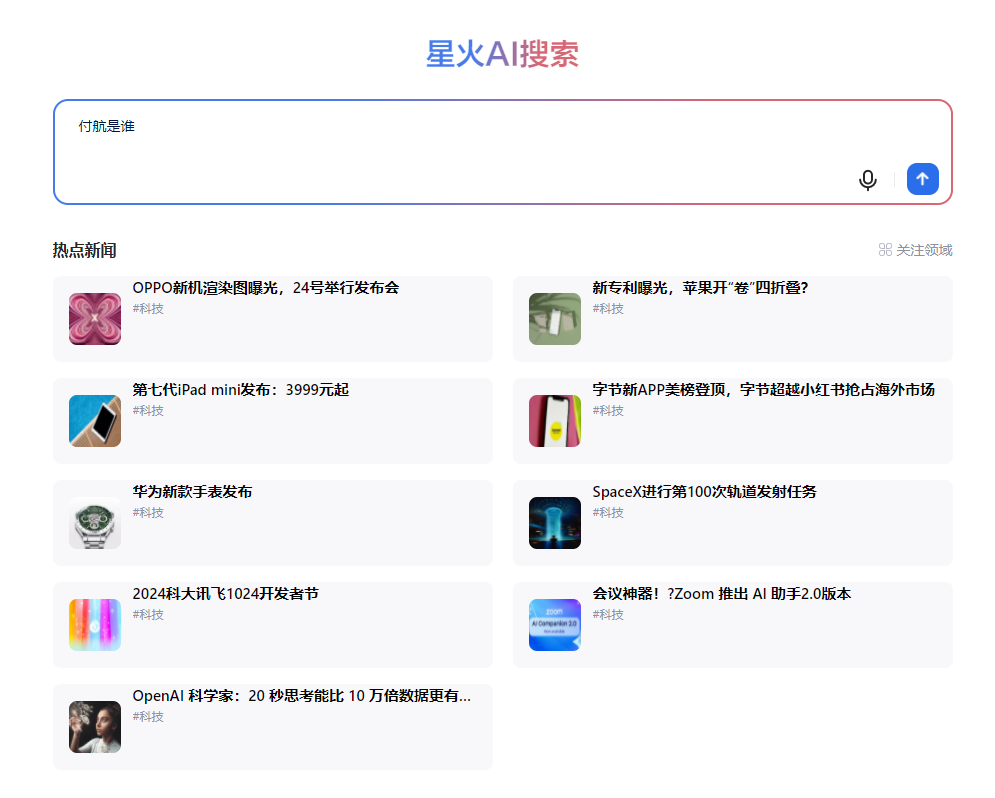Open the Zoom AI 助手2.0版本 headline

coord(722,594)
